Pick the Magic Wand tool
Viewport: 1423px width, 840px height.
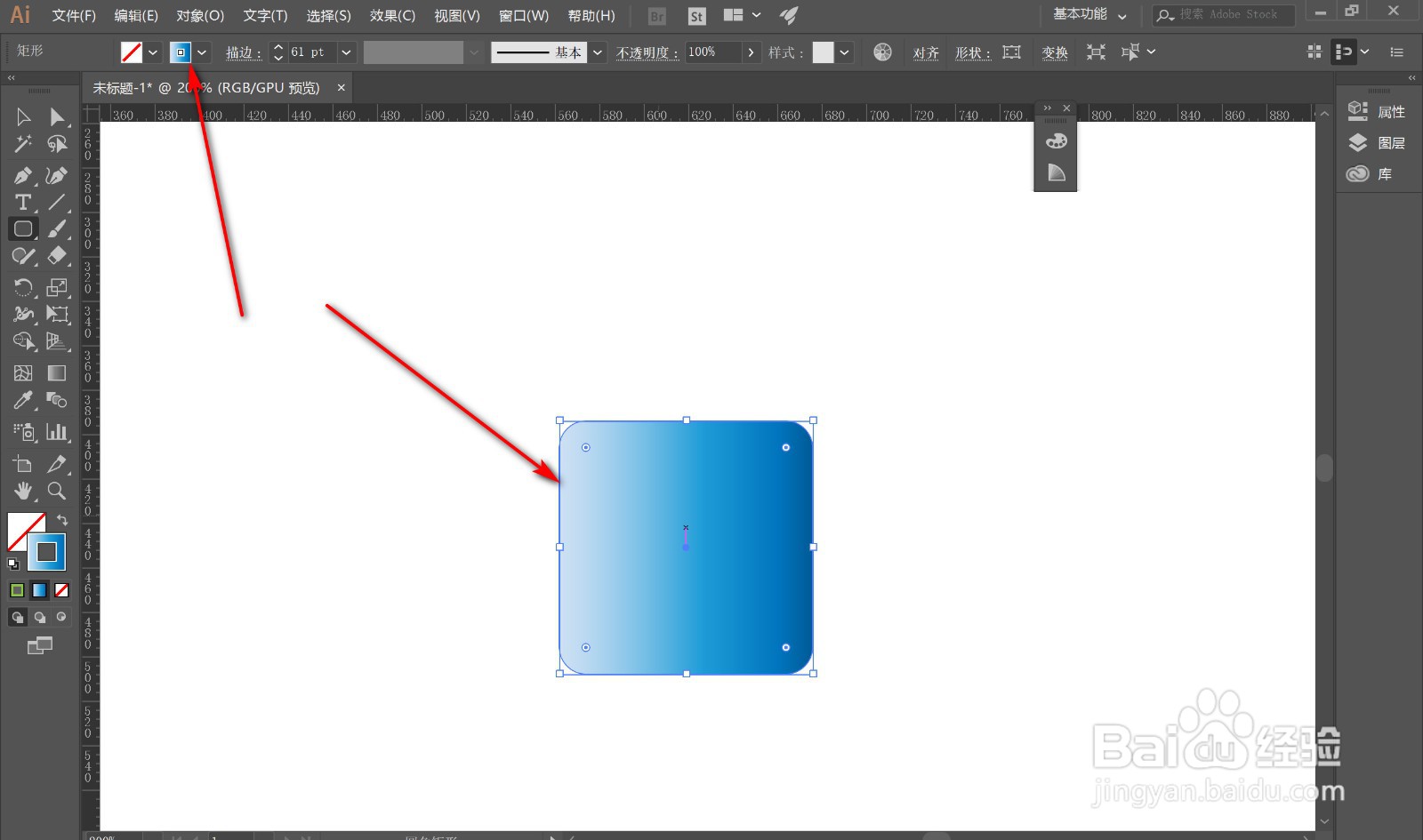(x=23, y=143)
